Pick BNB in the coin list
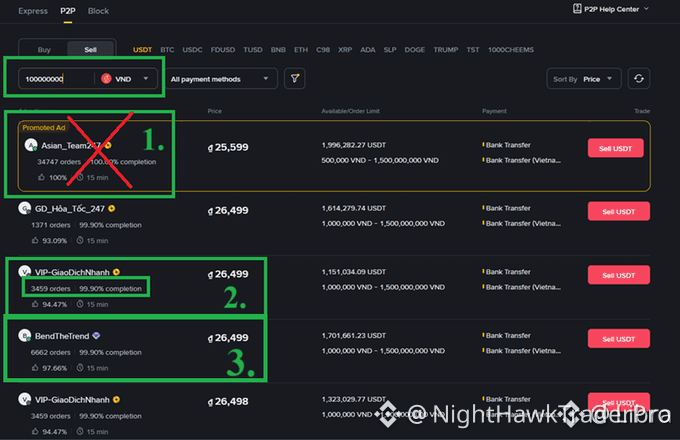 278,49
